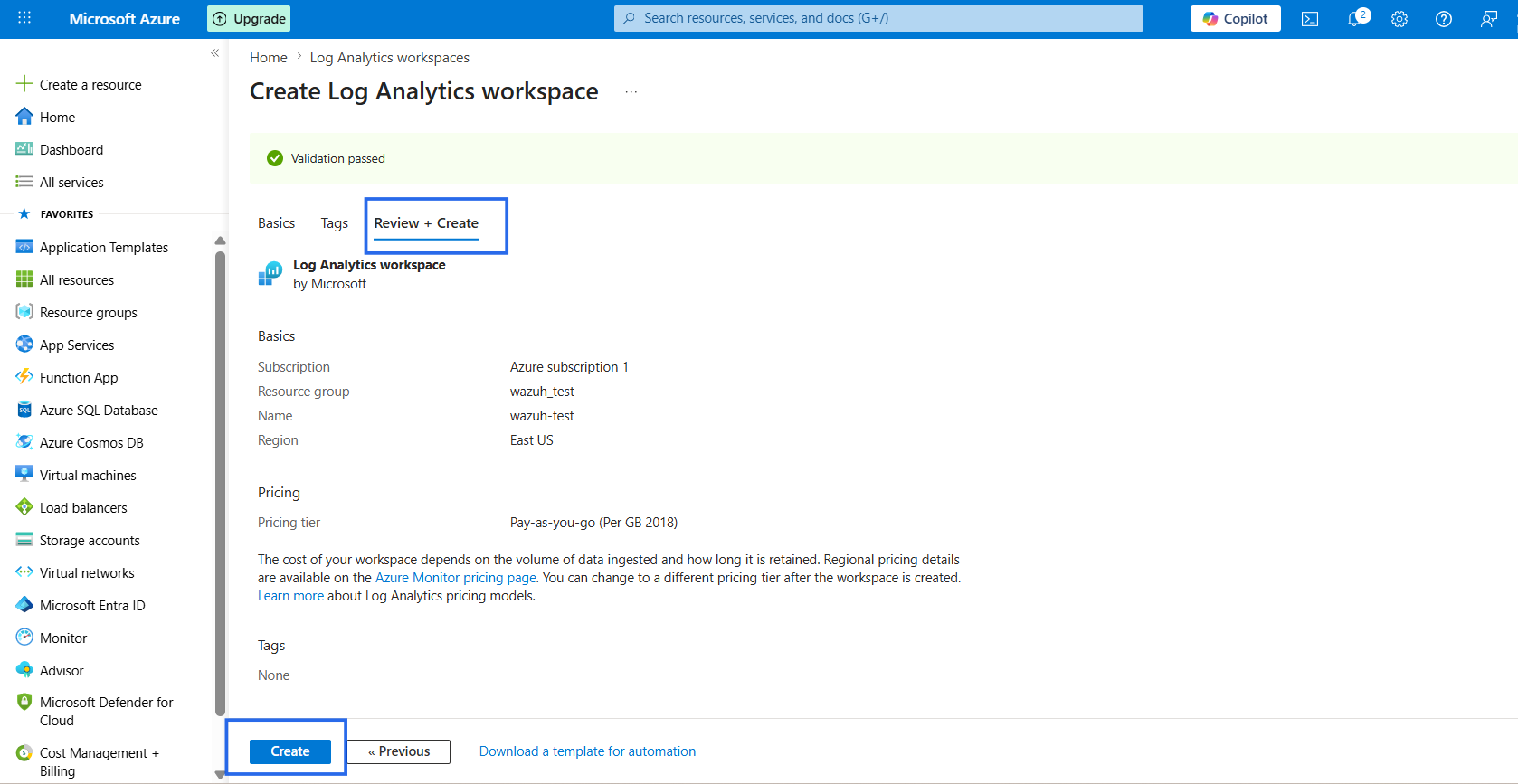Click the Previous button
1518x784 pixels.
click(399, 751)
